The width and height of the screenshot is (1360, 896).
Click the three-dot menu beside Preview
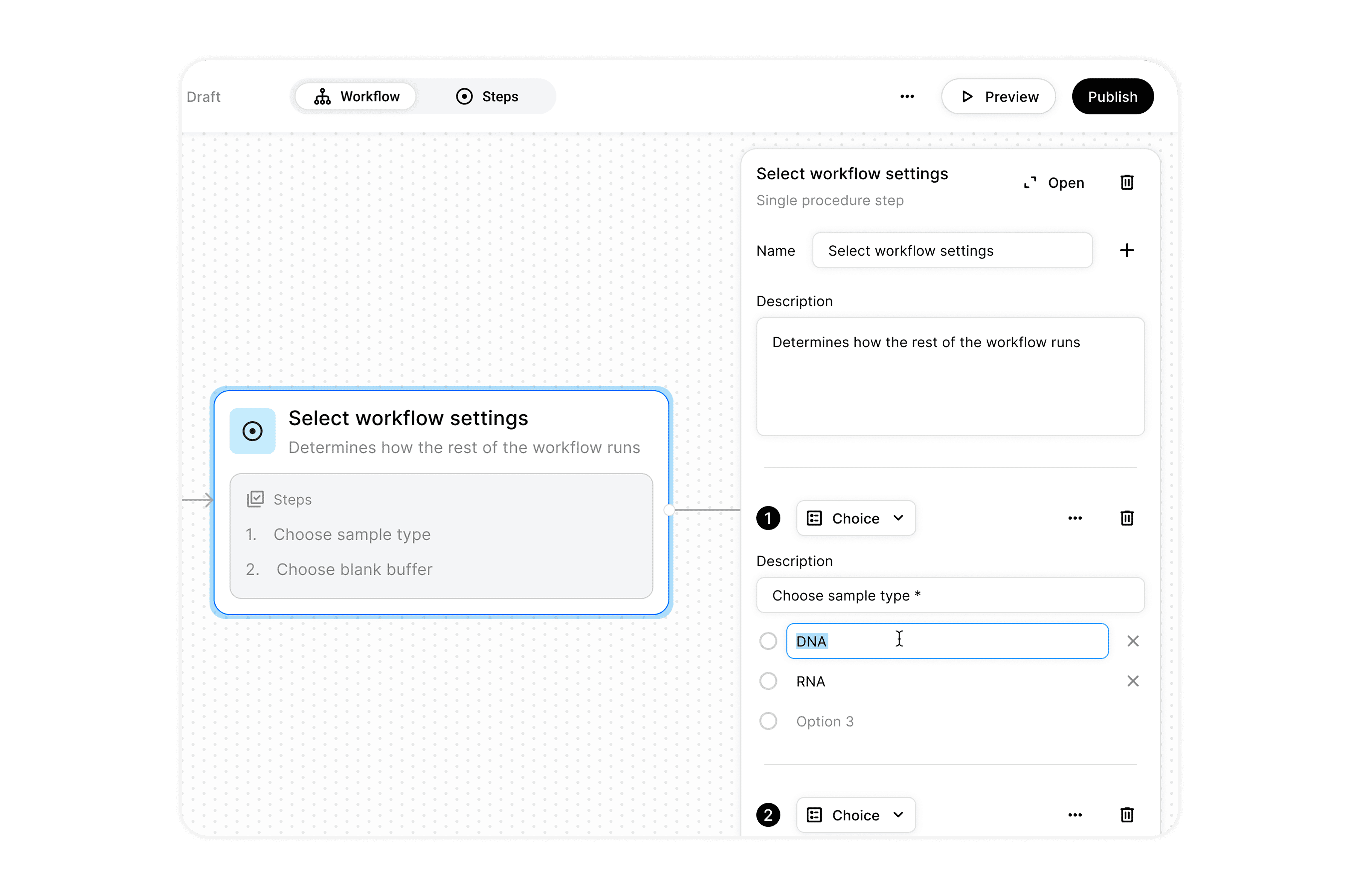coord(907,97)
